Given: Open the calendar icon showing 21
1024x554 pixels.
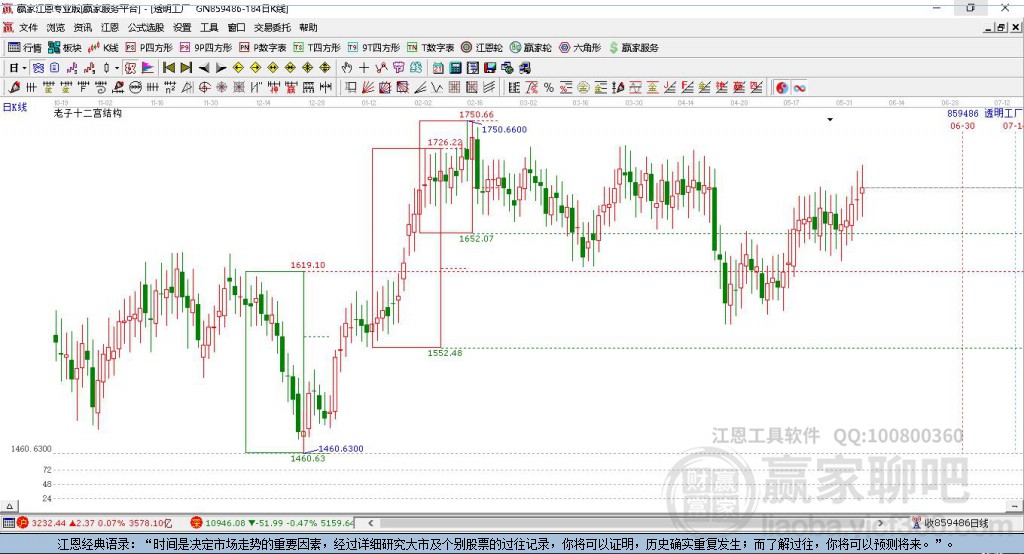Looking at the screenshot, I should coord(438,68).
